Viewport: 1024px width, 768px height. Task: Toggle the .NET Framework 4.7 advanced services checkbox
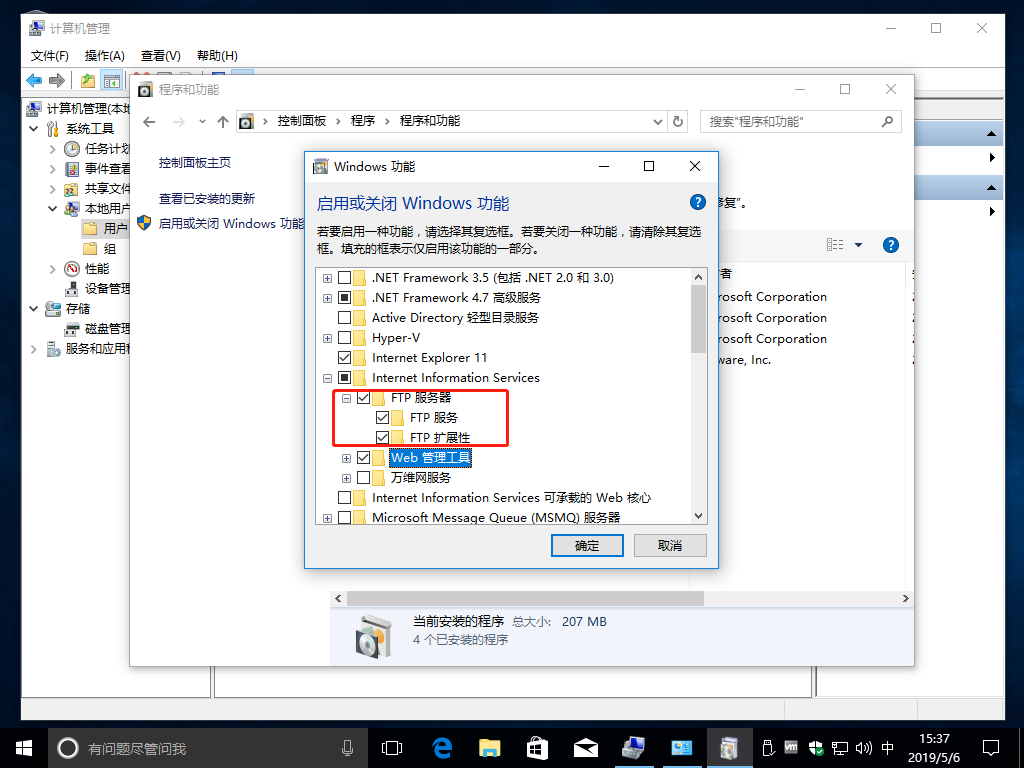pos(344,298)
